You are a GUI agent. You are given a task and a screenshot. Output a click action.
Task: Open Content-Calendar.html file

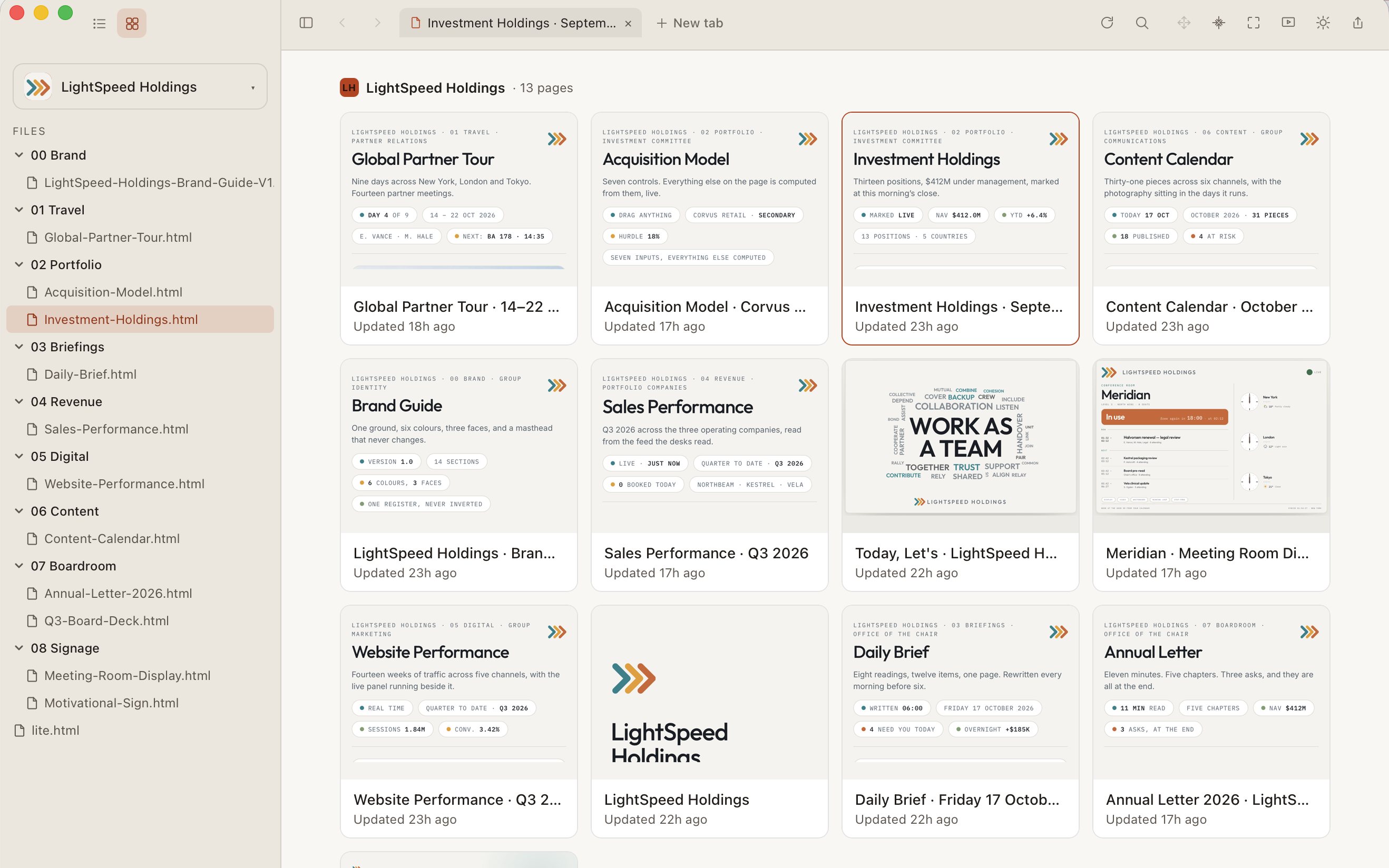(x=140, y=538)
